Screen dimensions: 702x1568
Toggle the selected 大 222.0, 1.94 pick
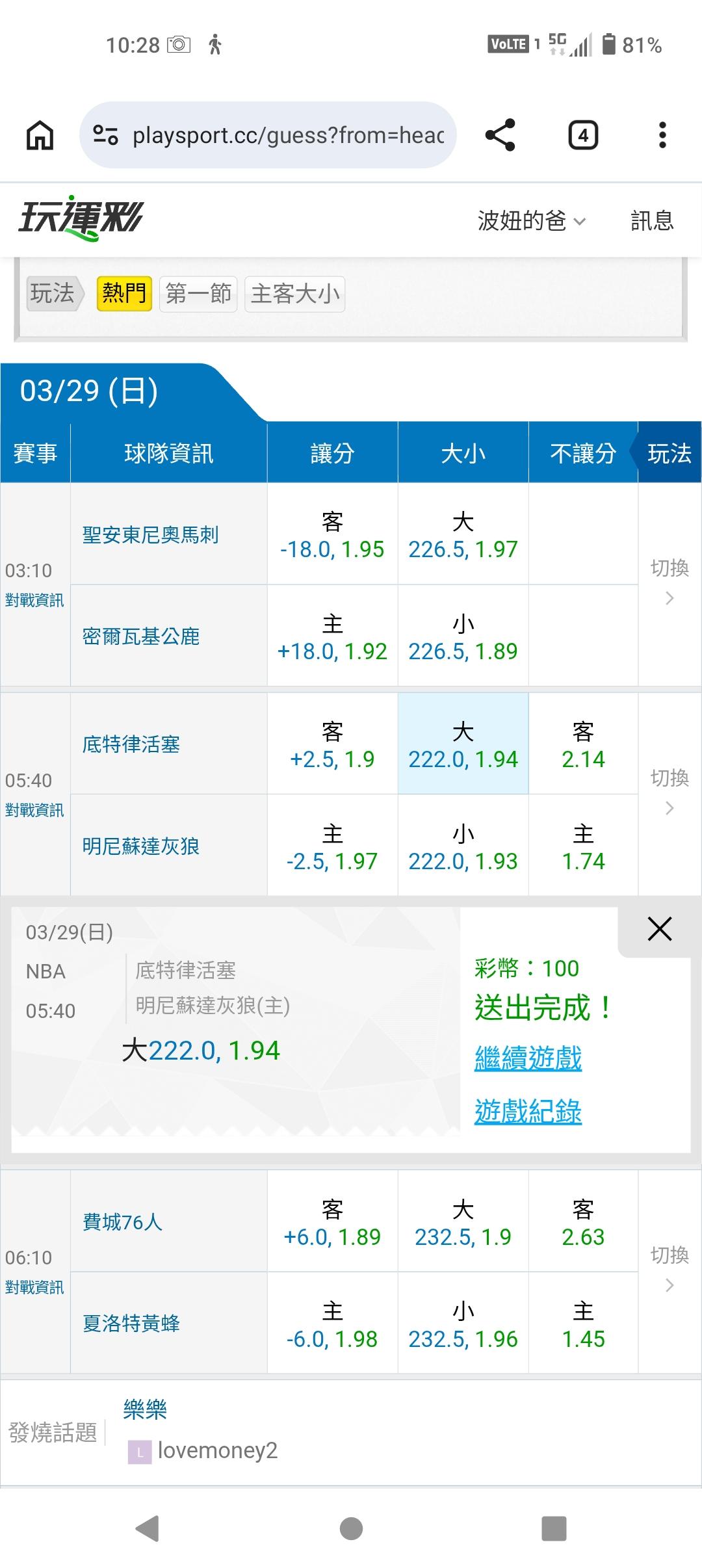[x=463, y=744]
